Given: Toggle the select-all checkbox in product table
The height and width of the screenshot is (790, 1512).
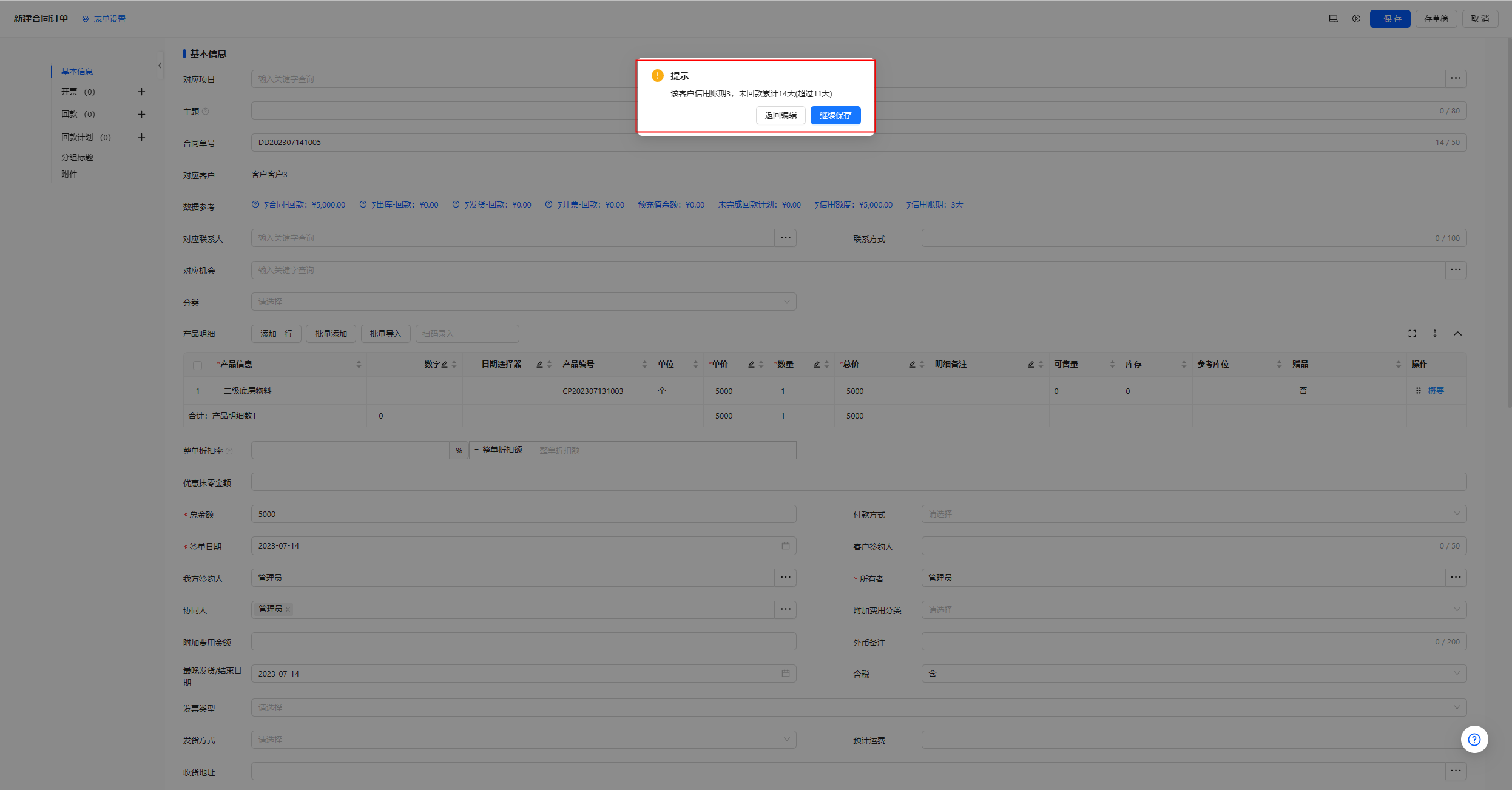Looking at the screenshot, I should [197, 365].
